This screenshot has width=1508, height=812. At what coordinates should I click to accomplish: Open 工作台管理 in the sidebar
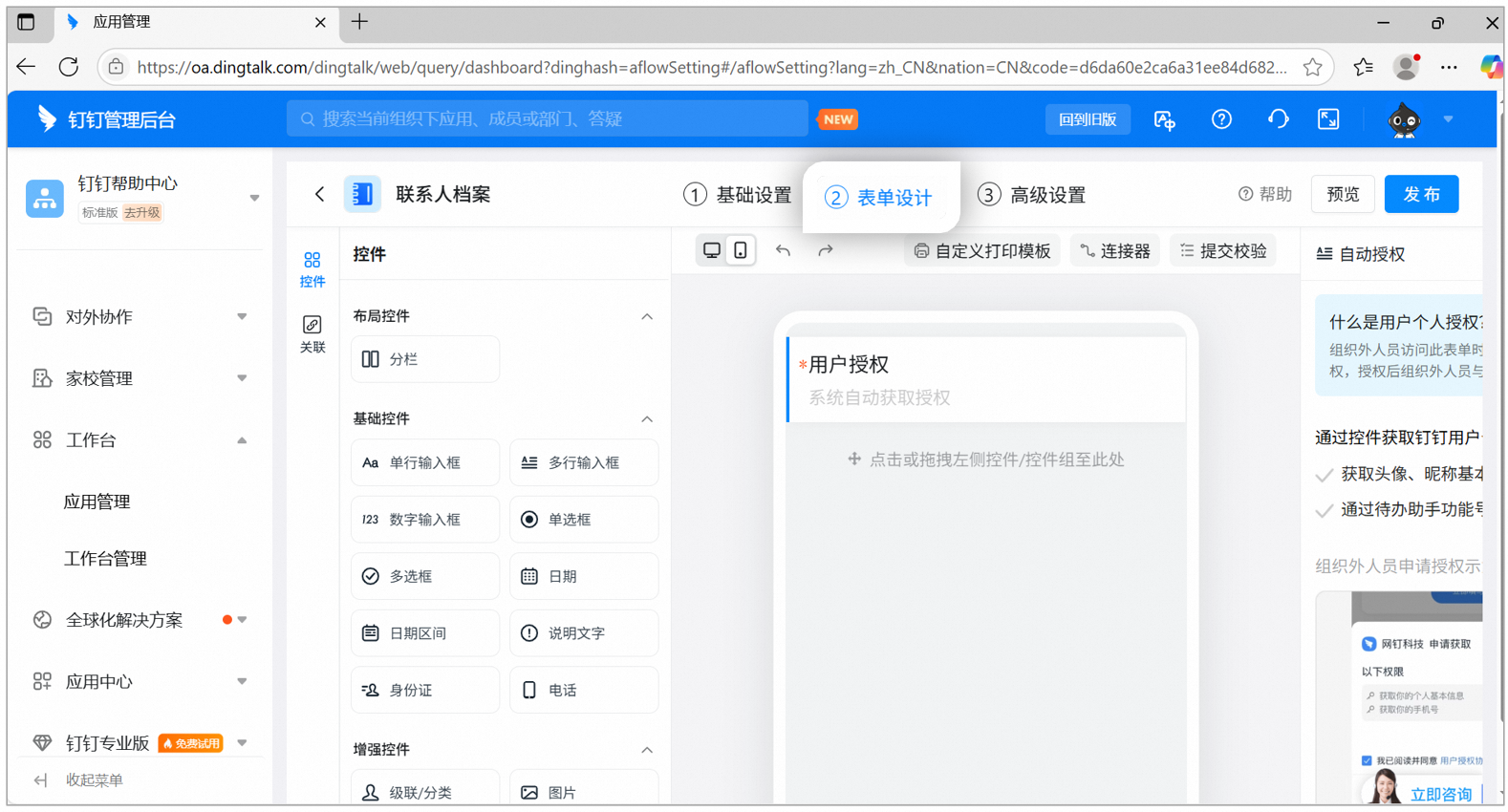(105, 559)
